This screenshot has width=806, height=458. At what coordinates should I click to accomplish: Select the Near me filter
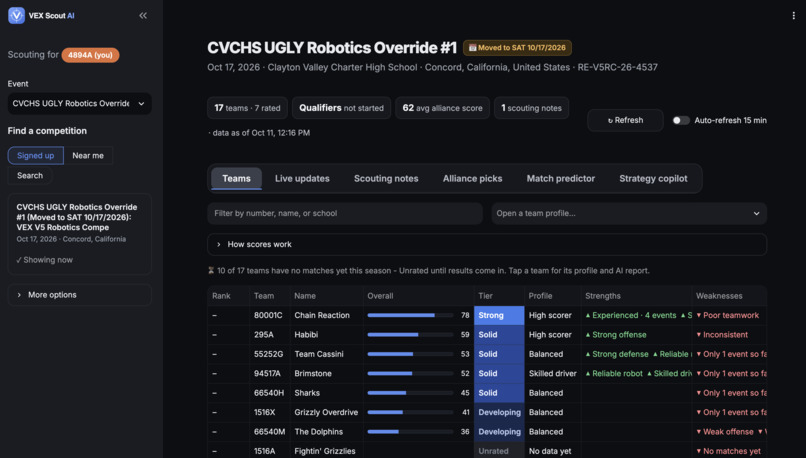pos(88,155)
